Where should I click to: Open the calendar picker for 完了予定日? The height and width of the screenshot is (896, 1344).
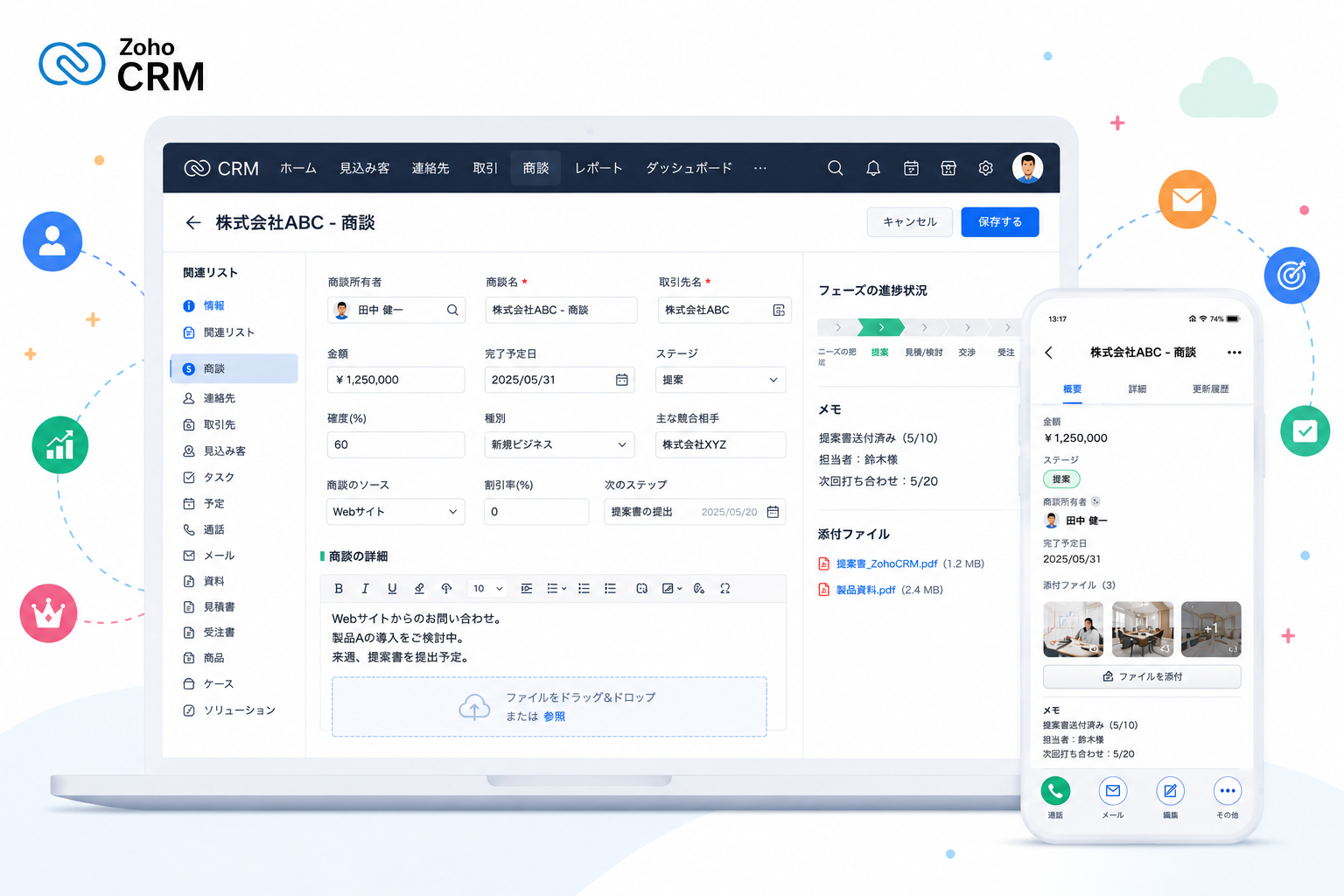[621, 380]
